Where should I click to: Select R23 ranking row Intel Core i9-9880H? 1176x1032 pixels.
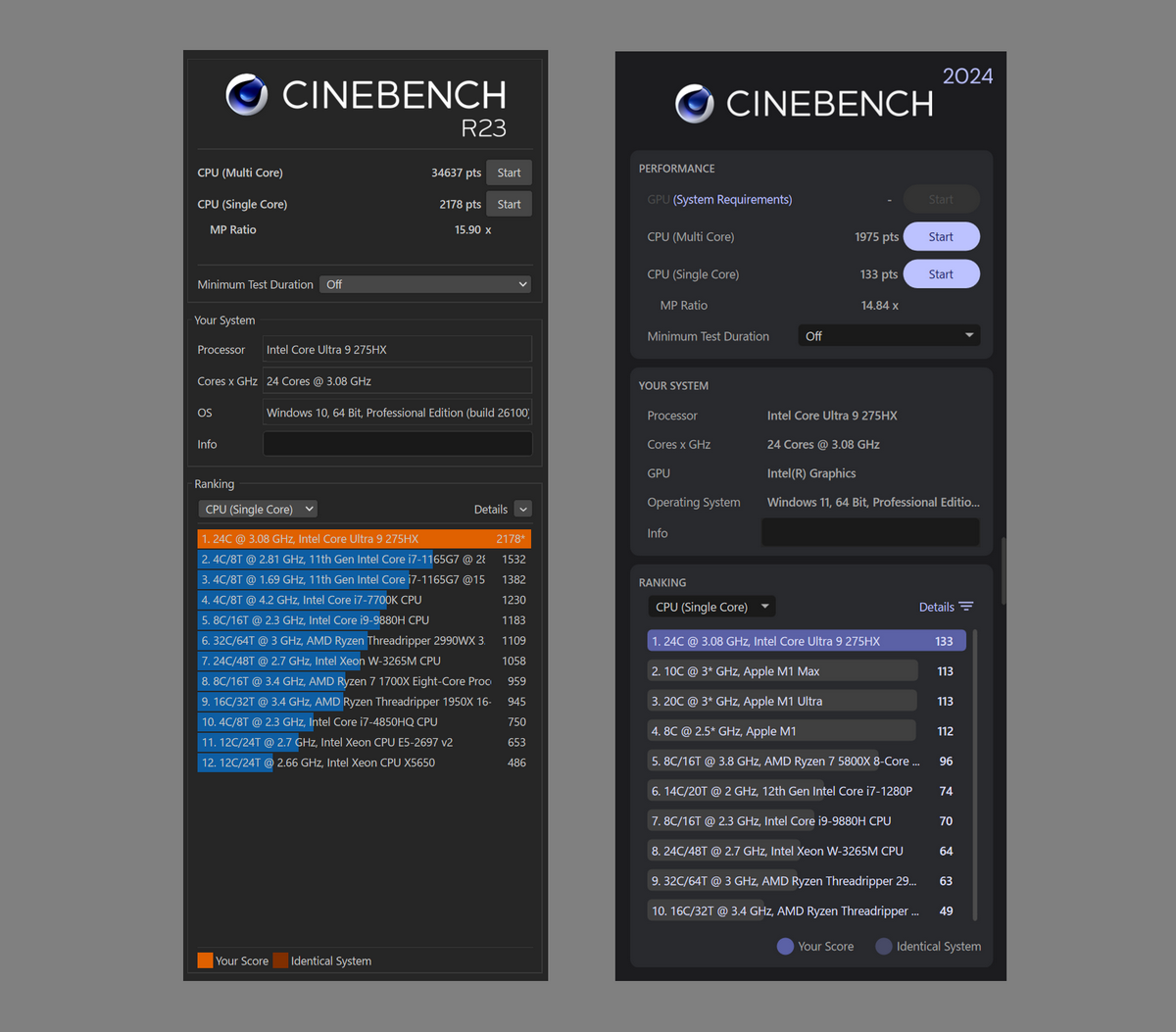[364, 620]
